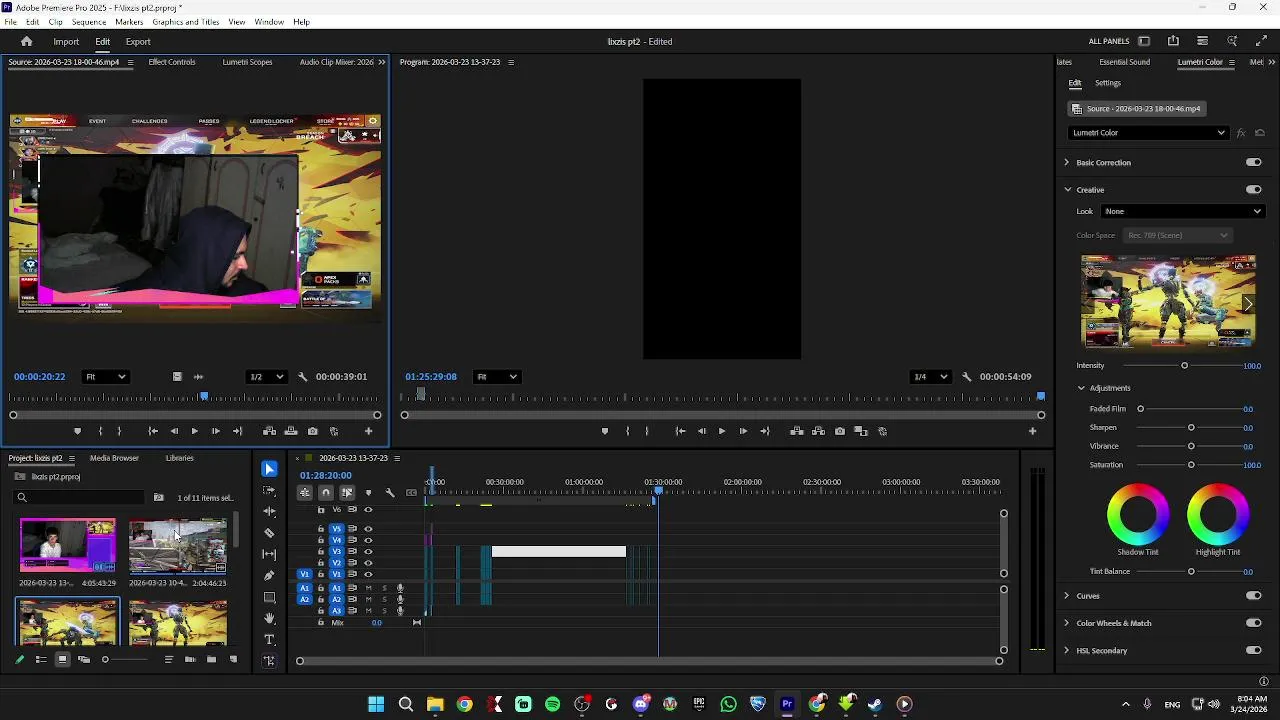Expand the Curves section
Viewport: 1280px width, 720px height.
1066,595
